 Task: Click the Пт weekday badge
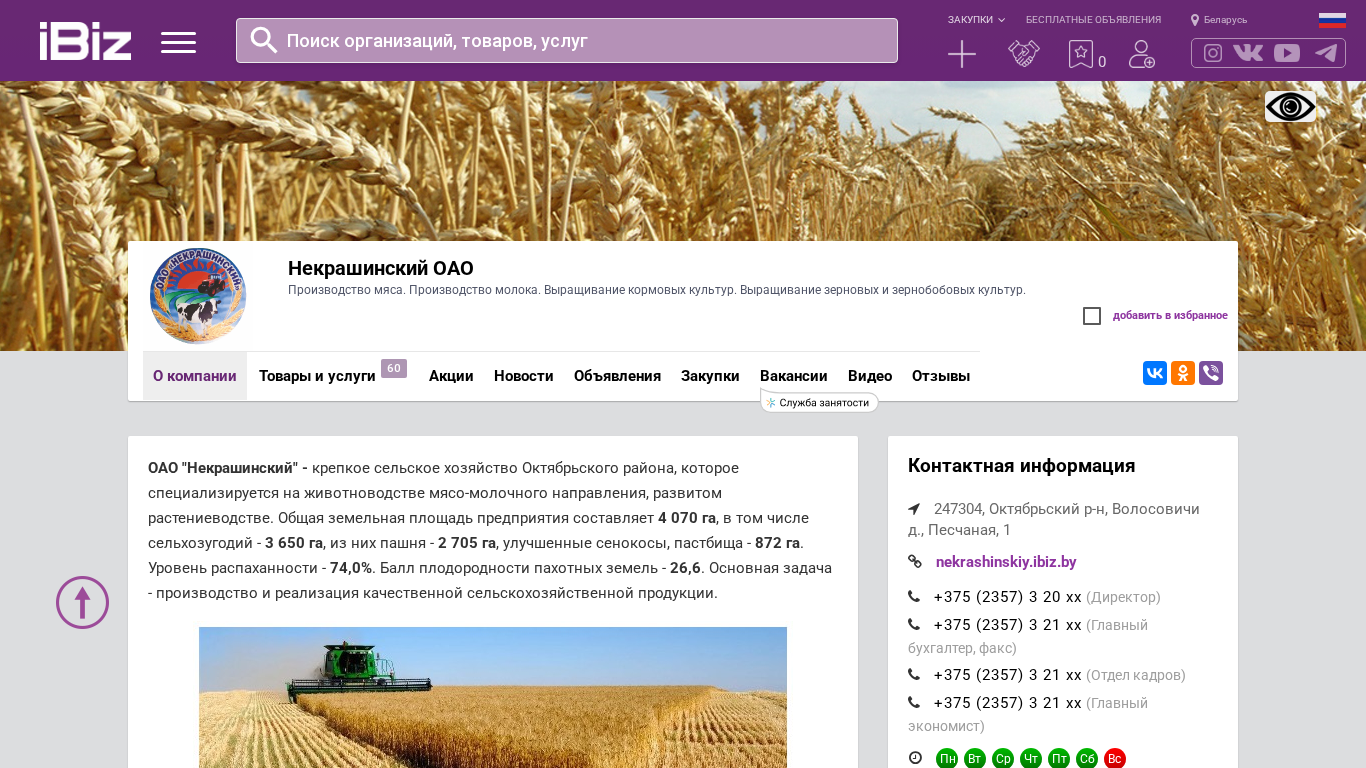(x=1059, y=758)
